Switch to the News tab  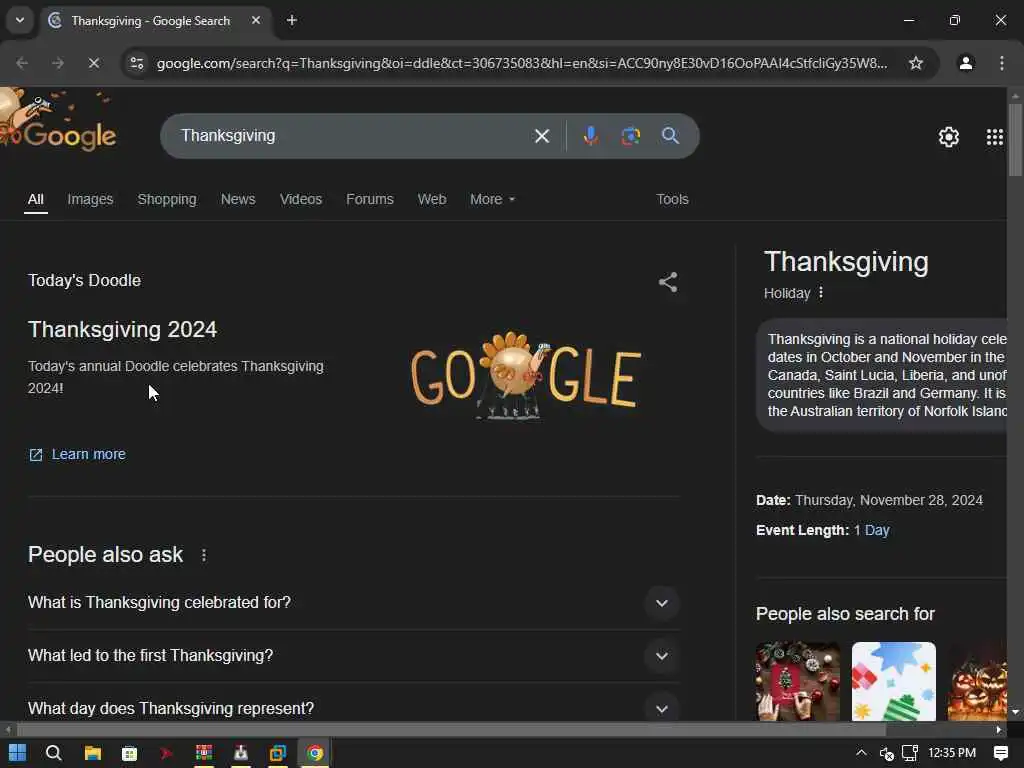pos(238,199)
